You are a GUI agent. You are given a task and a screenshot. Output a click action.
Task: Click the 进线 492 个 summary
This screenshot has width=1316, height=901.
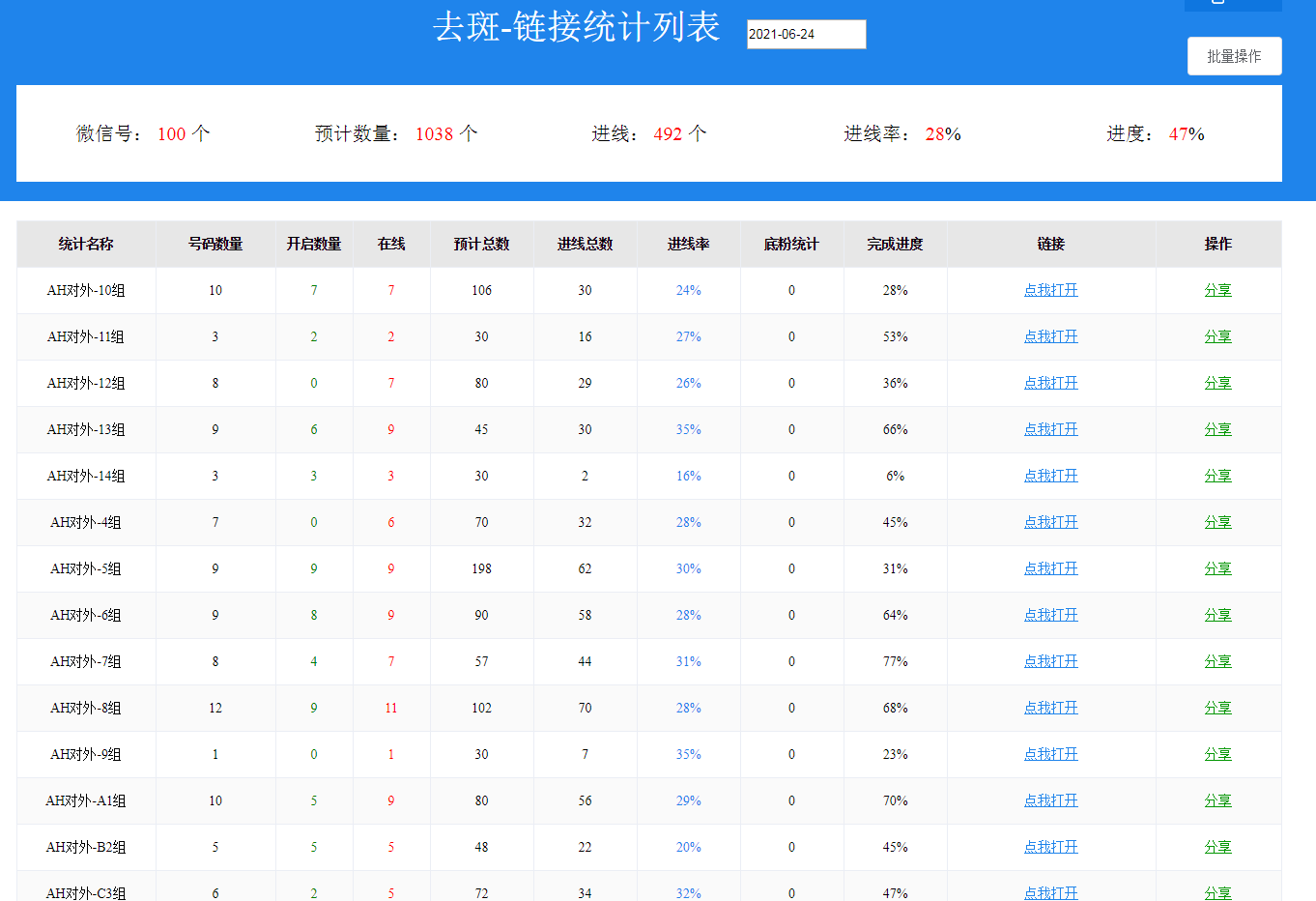pos(649,133)
